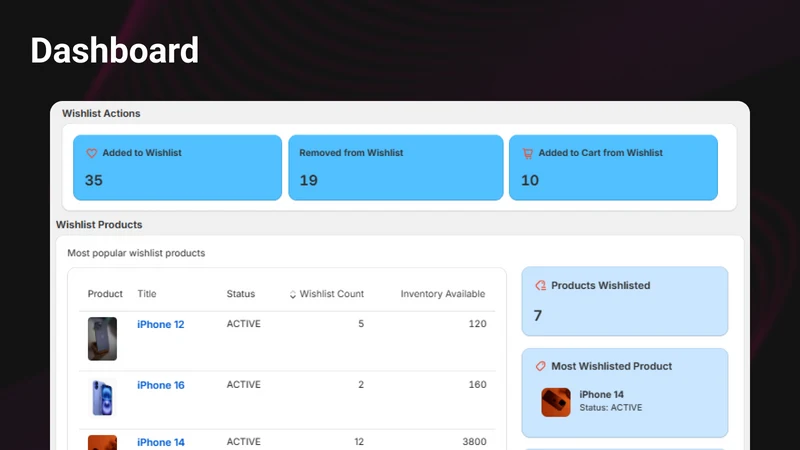Click the Dashboard page title
800x450 pixels.
(114, 50)
